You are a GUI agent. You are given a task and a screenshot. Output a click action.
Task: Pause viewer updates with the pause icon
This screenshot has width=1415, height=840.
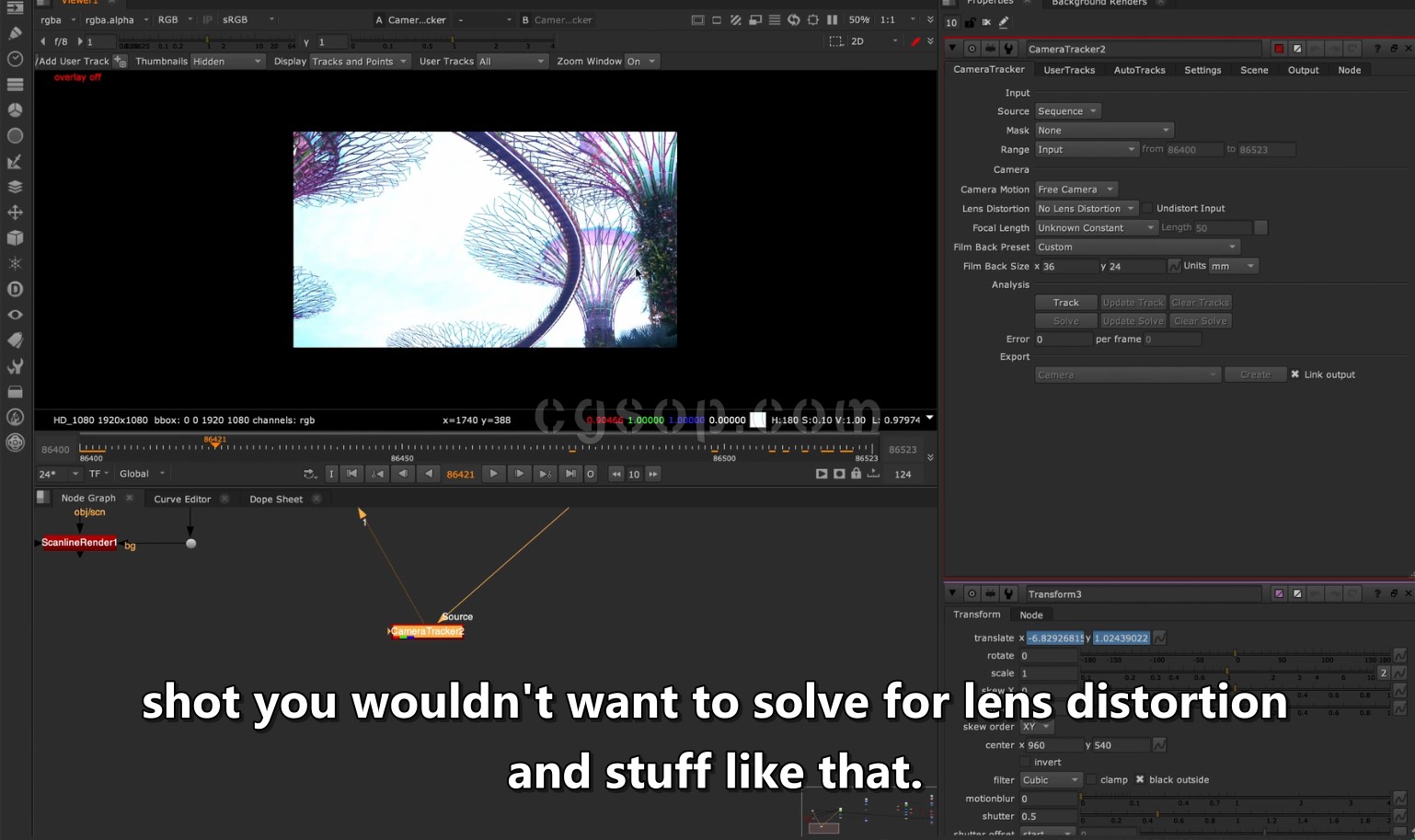pos(832,19)
